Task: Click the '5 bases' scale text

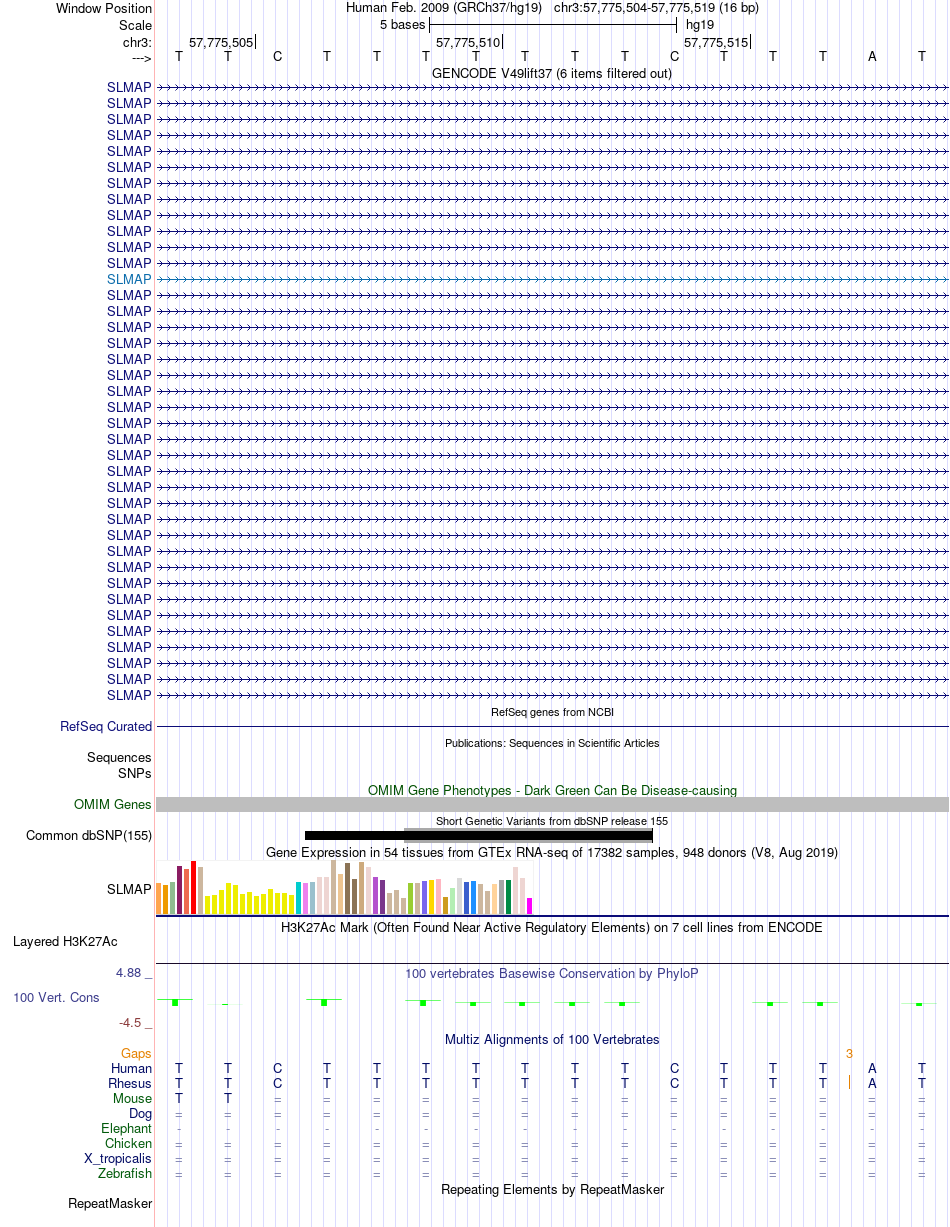Action: (402, 24)
